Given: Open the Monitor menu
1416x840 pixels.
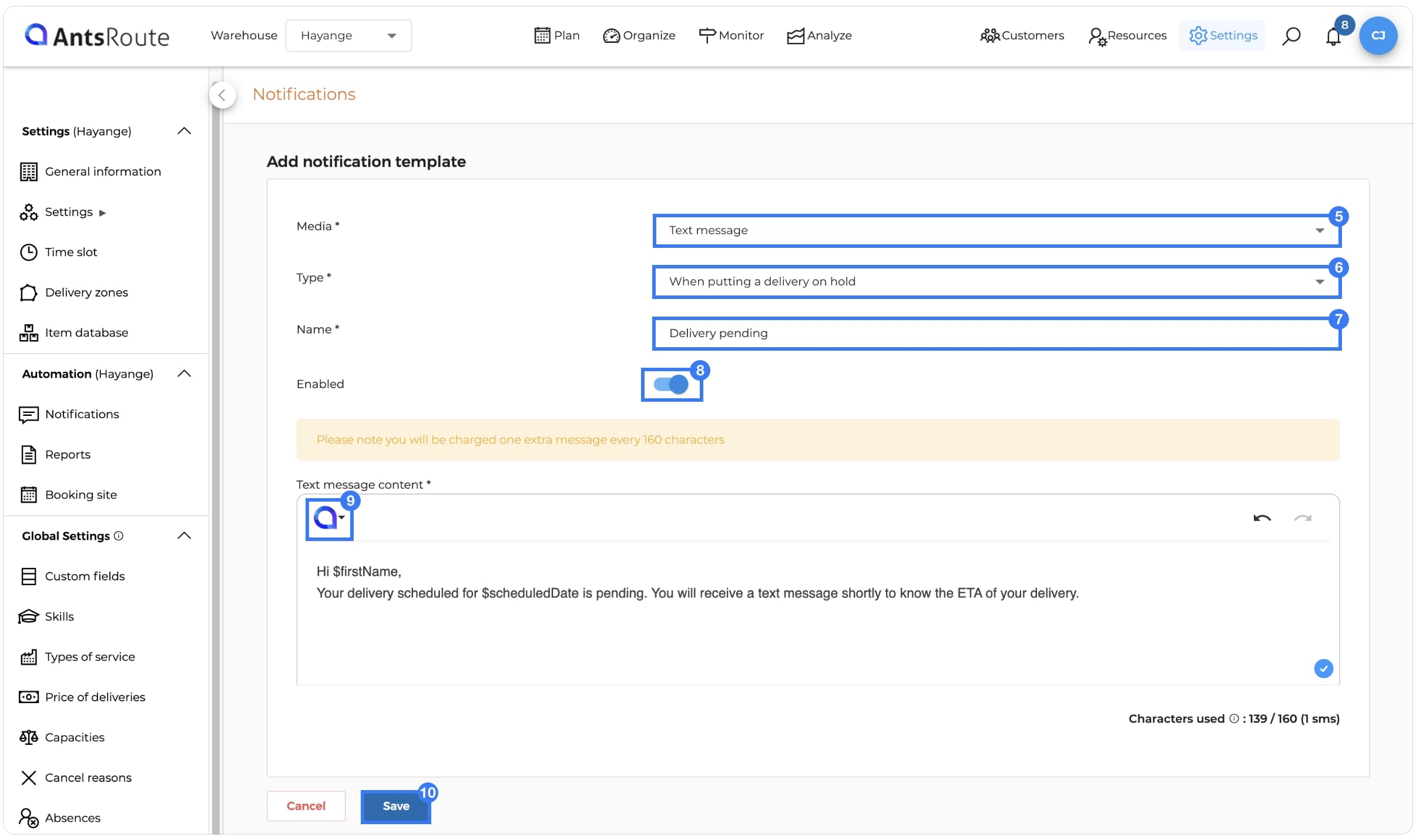Looking at the screenshot, I should 732,35.
